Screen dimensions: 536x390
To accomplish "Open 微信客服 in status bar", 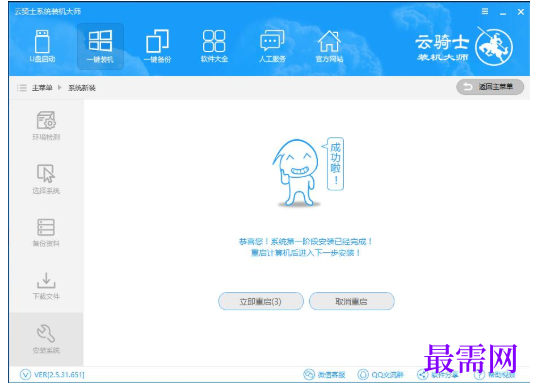I will coord(324,375).
